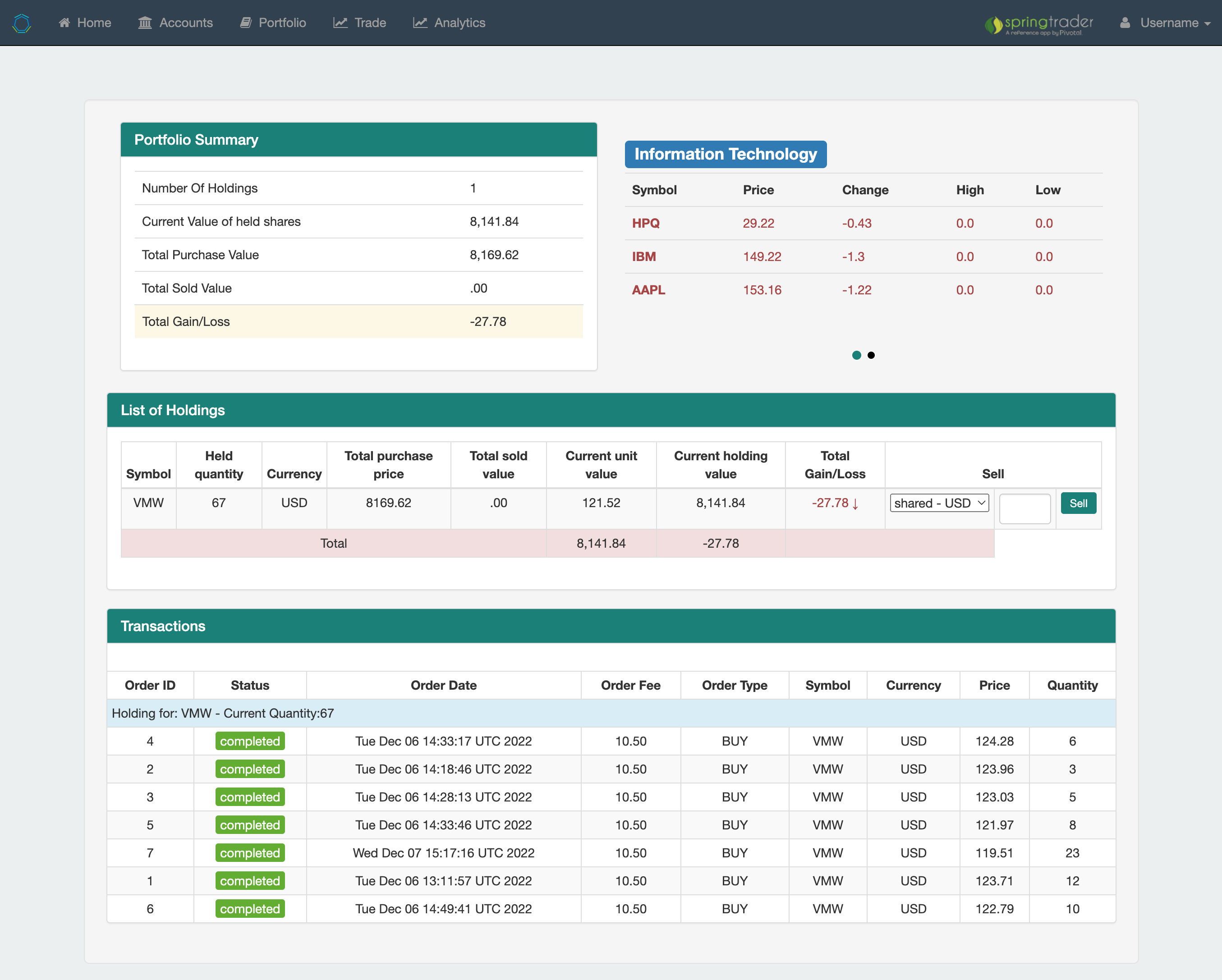Click the Username dropdown caret arrow

click(x=1207, y=24)
